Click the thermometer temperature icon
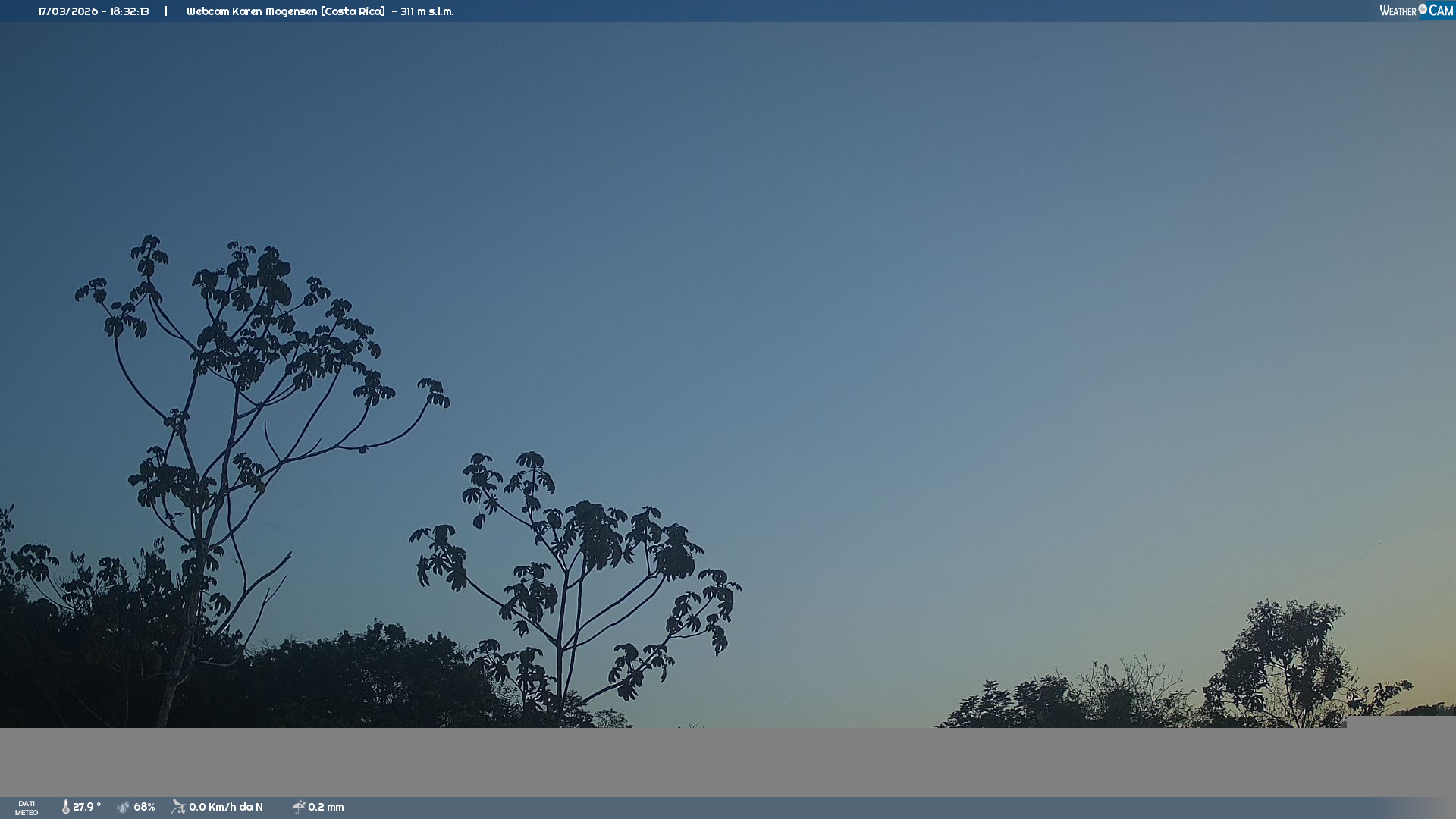Image resolution: width=1456 pixels, height=819 pixels. point(66,807)
